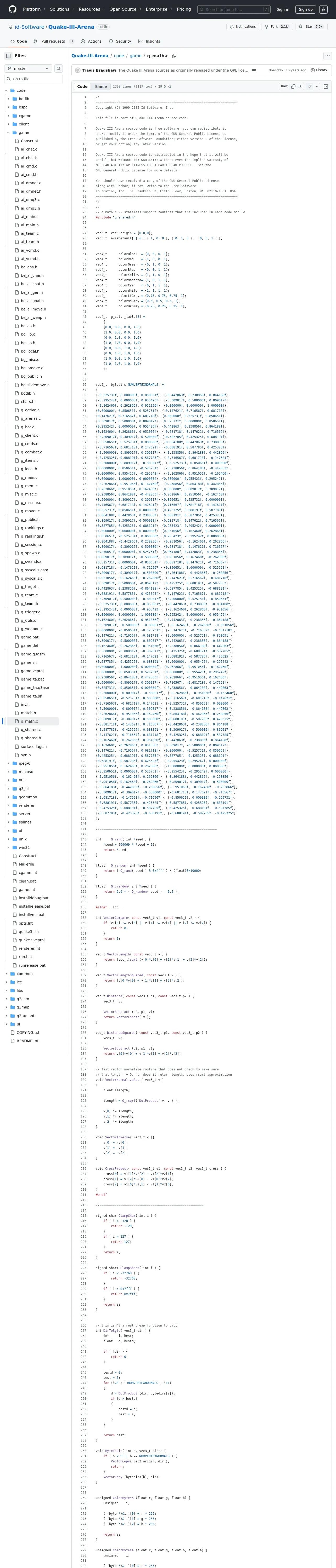
Task: Collapse the file tree side panel icon
Action: (x=9, y=55)
